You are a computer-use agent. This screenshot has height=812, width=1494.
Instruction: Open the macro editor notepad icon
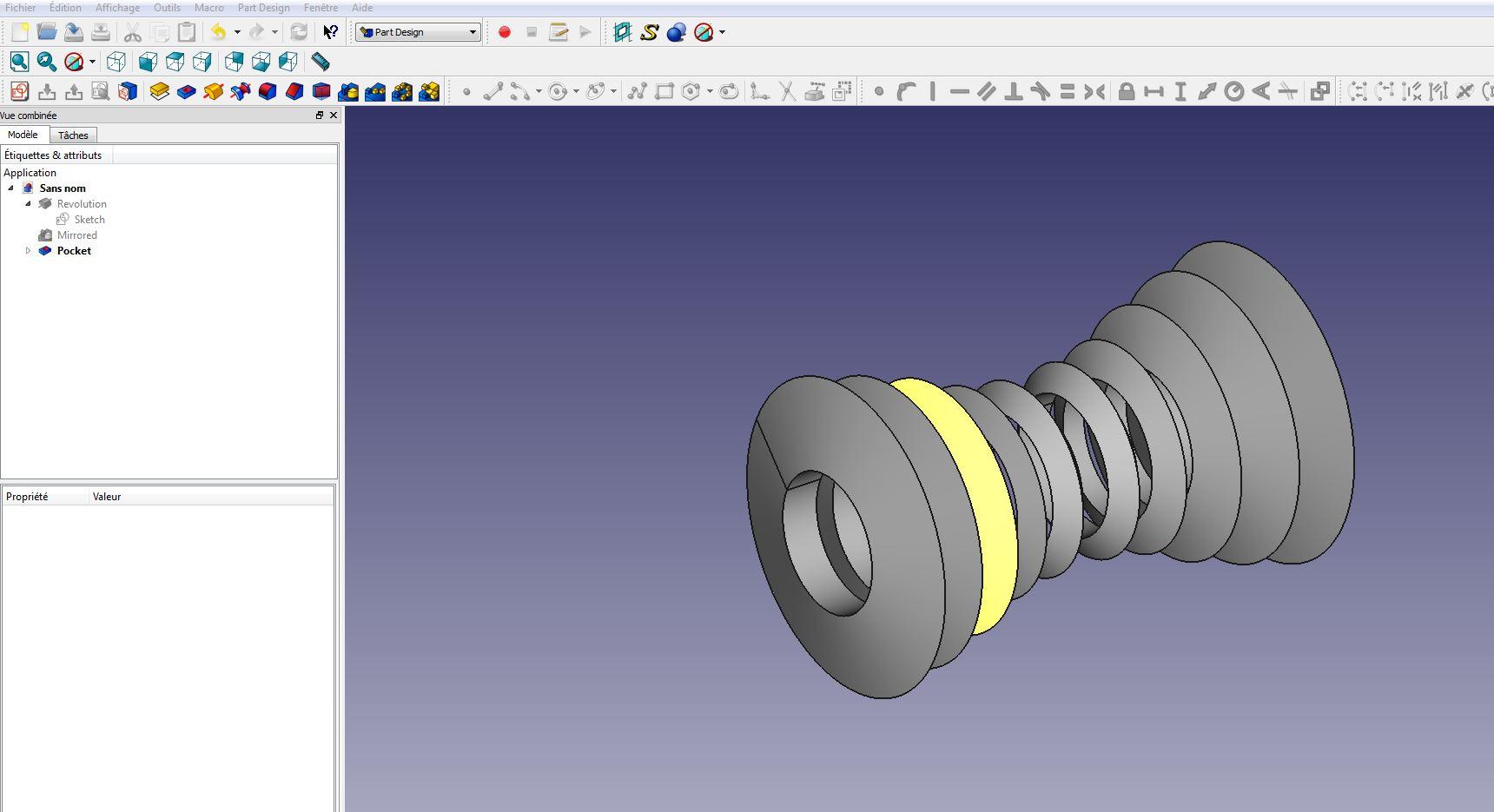[559, 32]
